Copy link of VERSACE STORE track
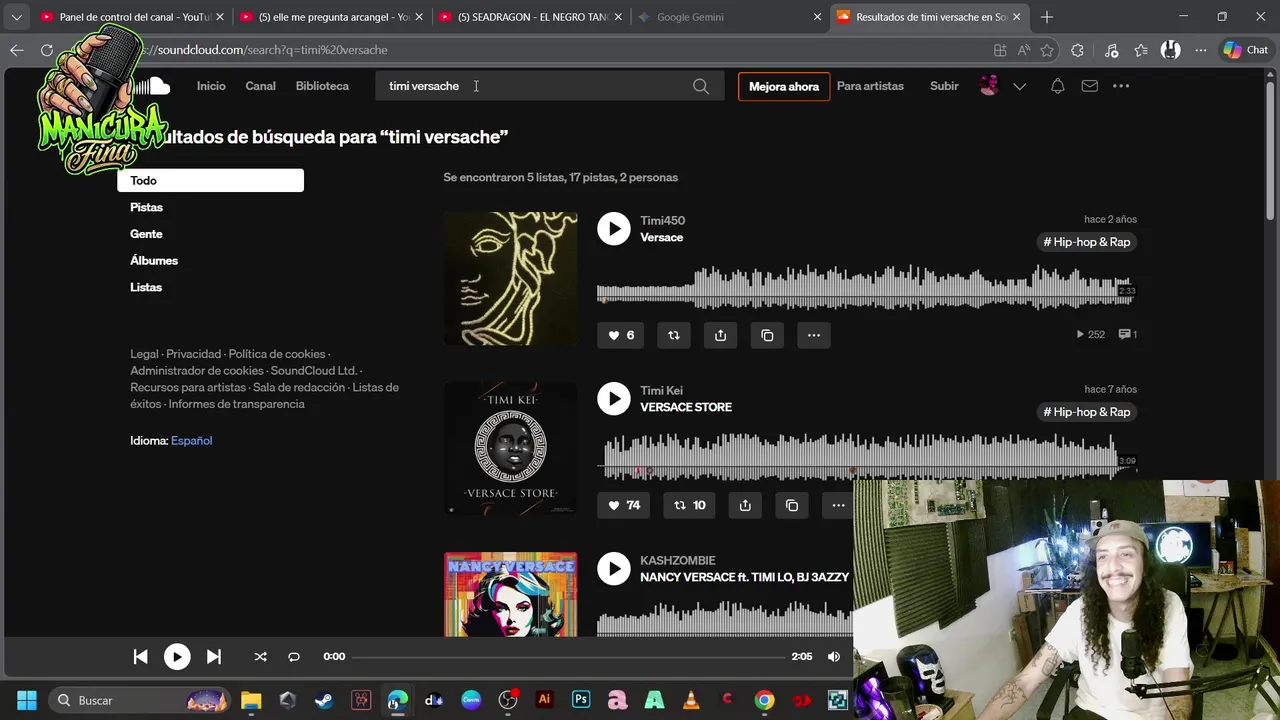 pyautogui.click(x=792, y=505)
